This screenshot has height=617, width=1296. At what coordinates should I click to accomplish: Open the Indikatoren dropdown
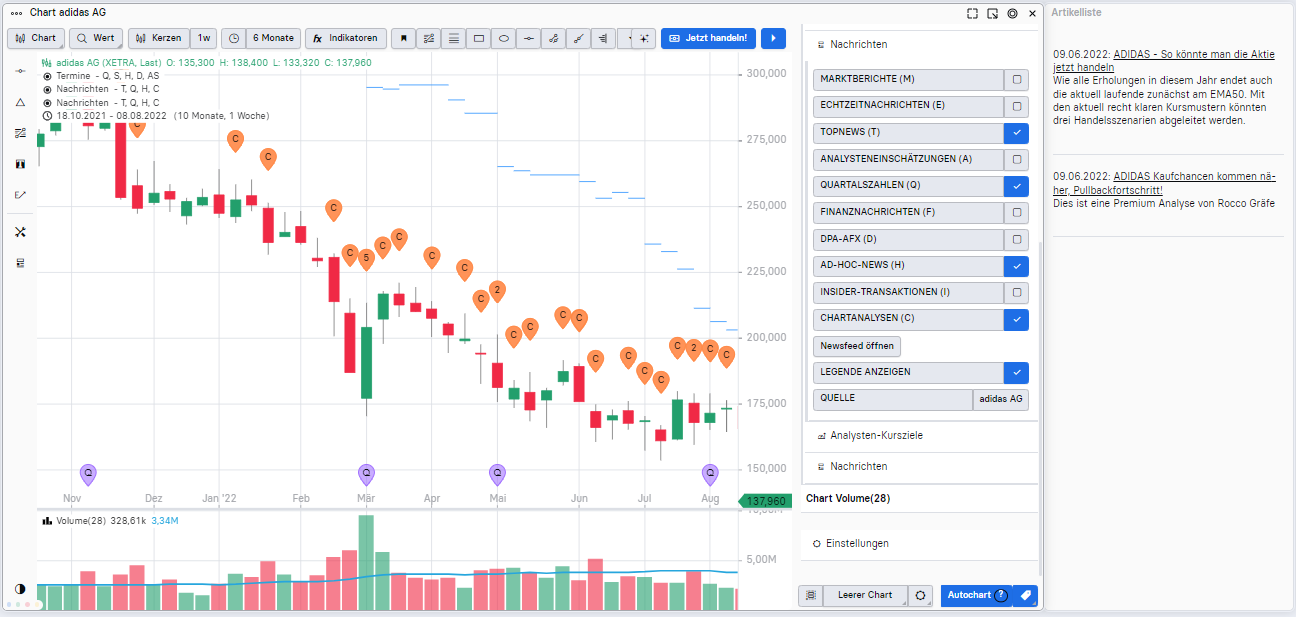[346, 38]
